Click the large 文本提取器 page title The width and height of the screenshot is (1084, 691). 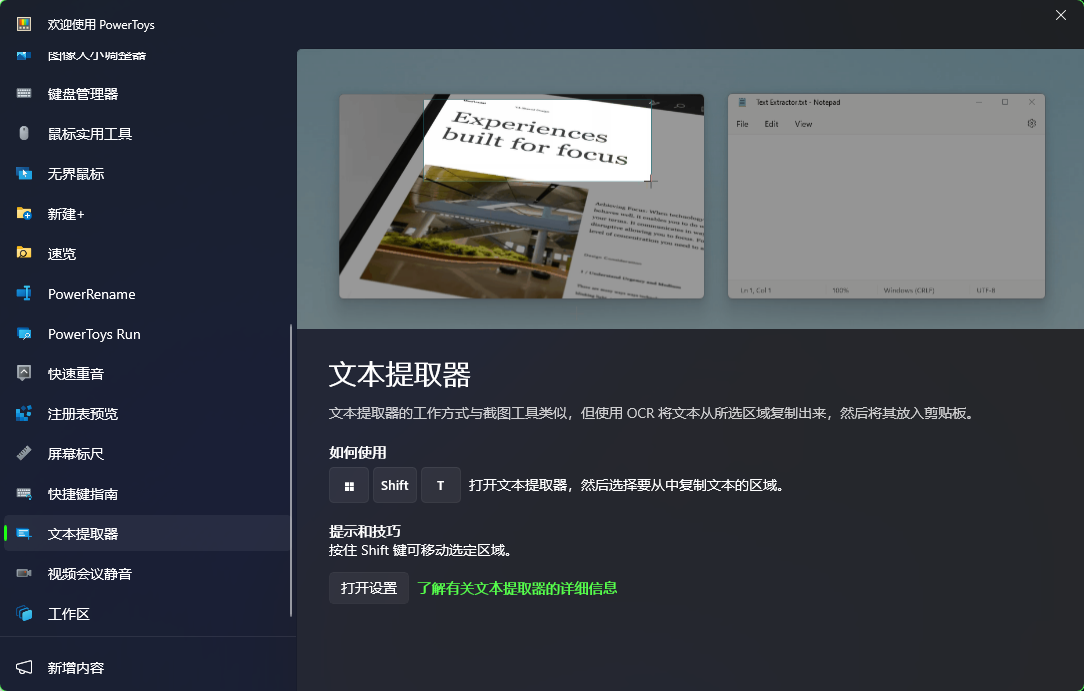(x=400, y=375)
